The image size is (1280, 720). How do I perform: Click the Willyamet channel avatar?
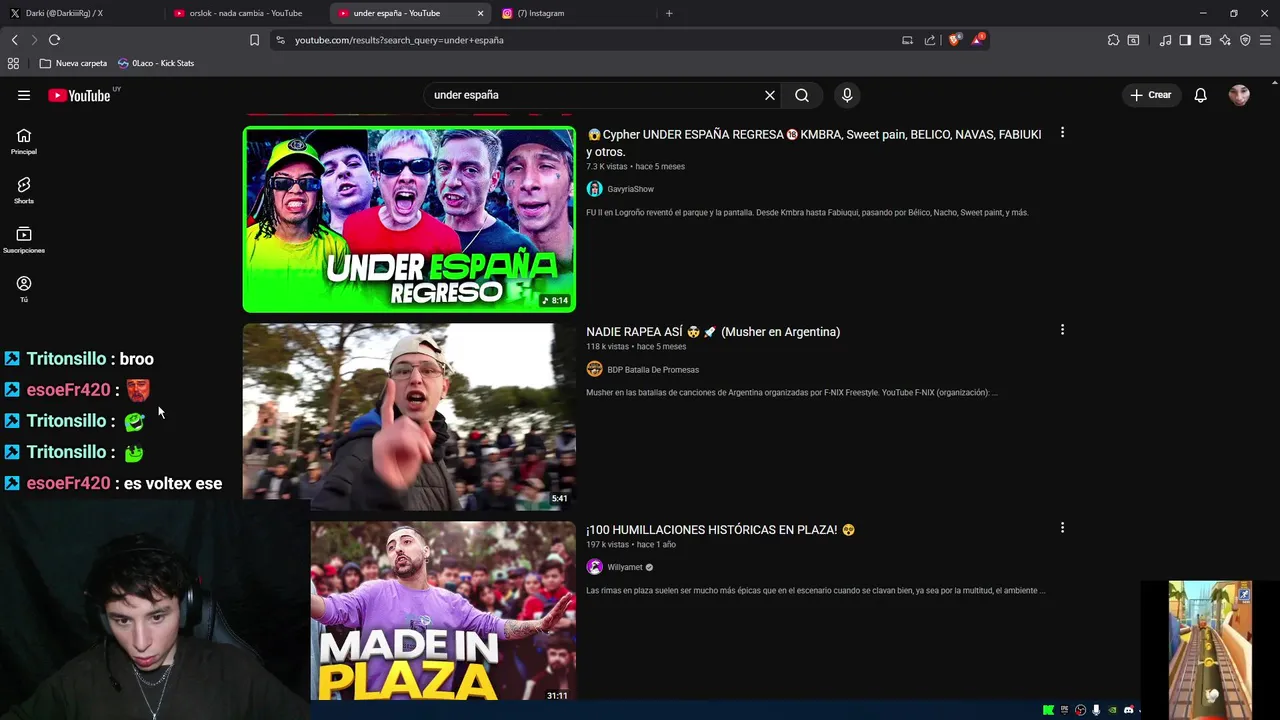pos(594,567)
